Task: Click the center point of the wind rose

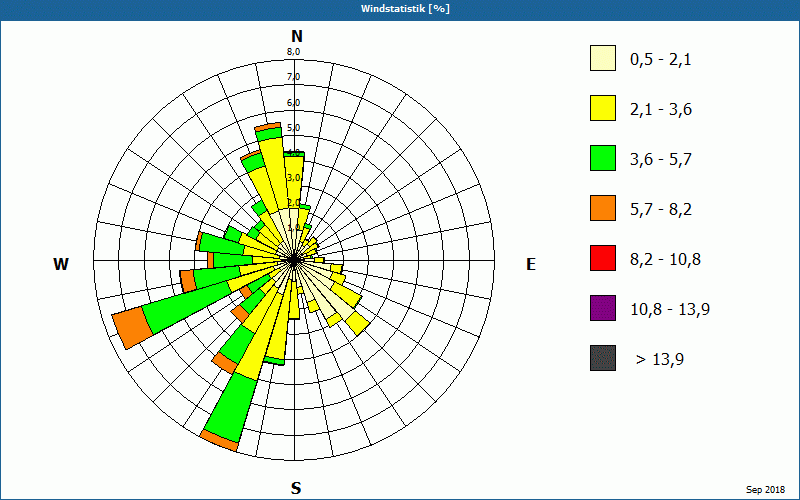Action: coord(294,260)
